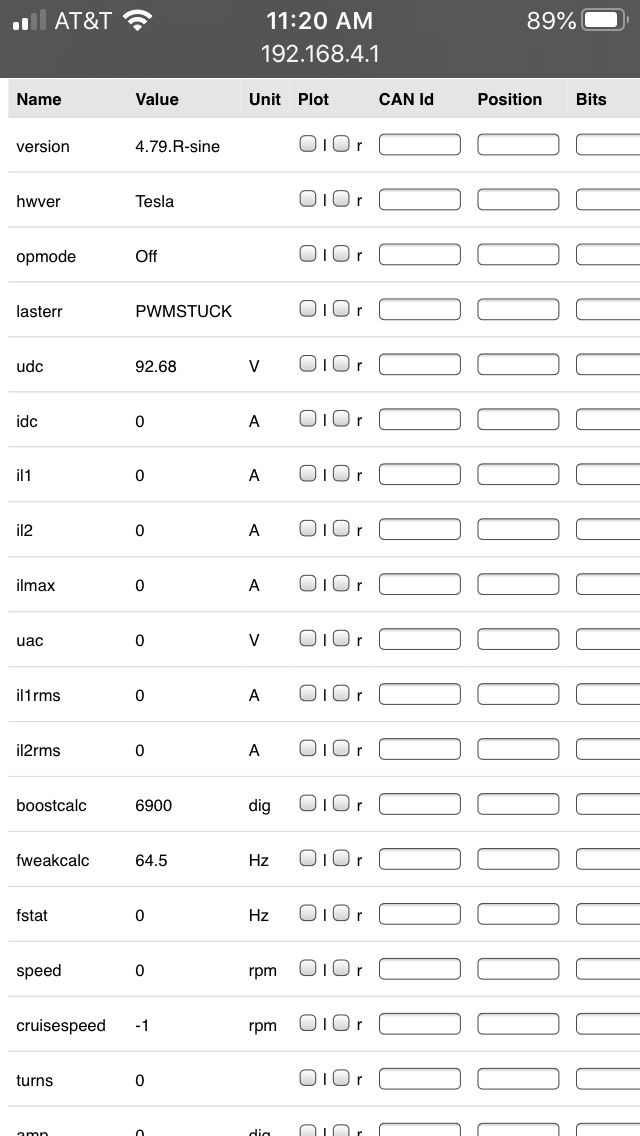The width and height of the screenshot is (640, 1136).
Task: Focus the CAN Id field for cruisespeed
Action: [x=419, y=1024]
